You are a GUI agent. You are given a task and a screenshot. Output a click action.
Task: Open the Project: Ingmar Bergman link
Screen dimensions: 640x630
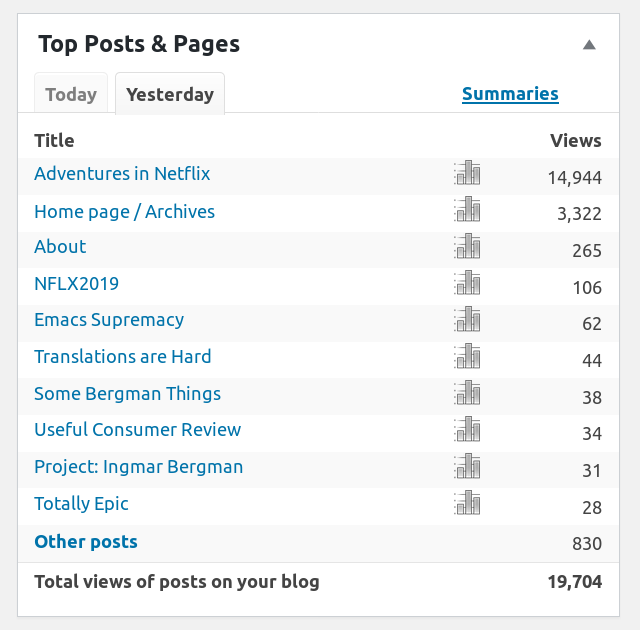pyautogui.click(x=138, y=467)
